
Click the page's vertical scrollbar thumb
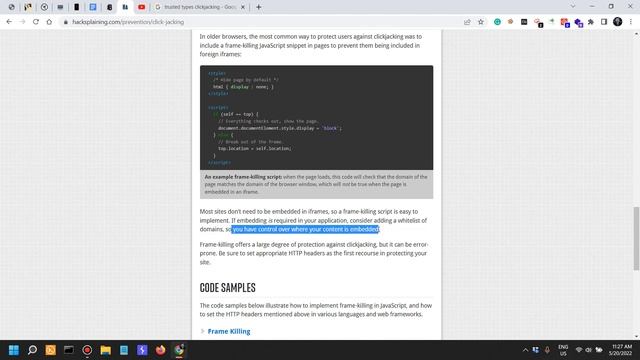pyautogui.click(x=636, y=238)
